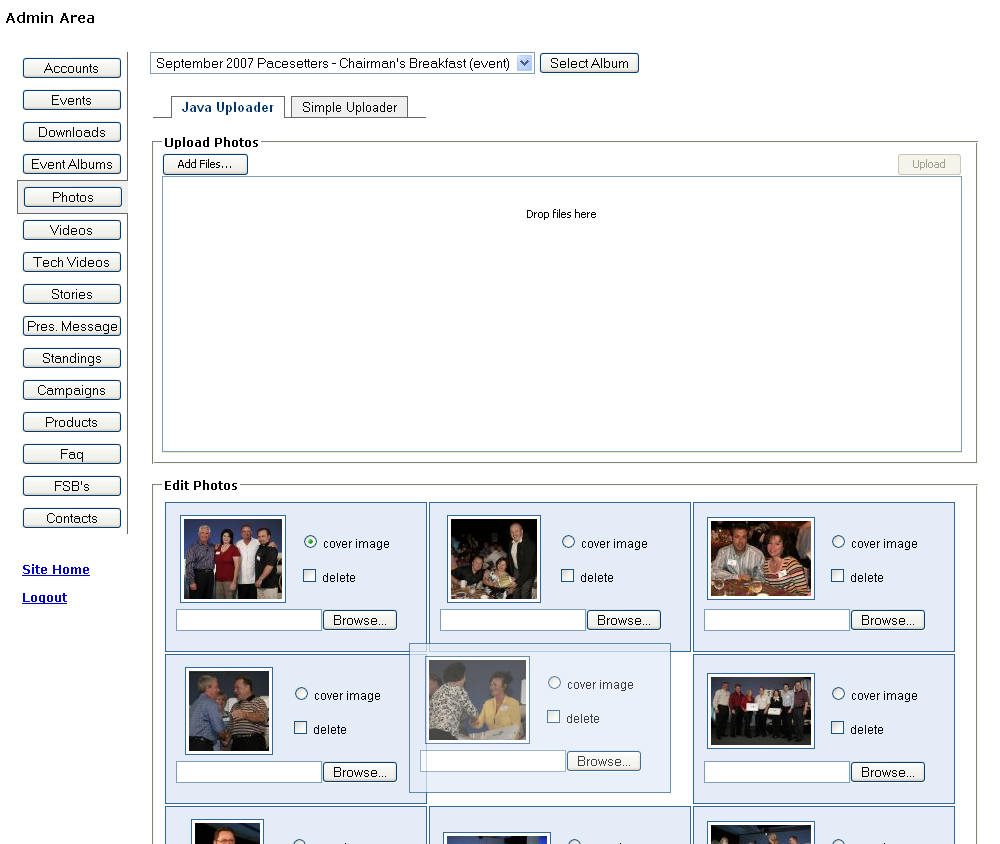This screenshot has height=844, width=1000.
Task: Select cover image radio for third photo
Action: point(838,542)
